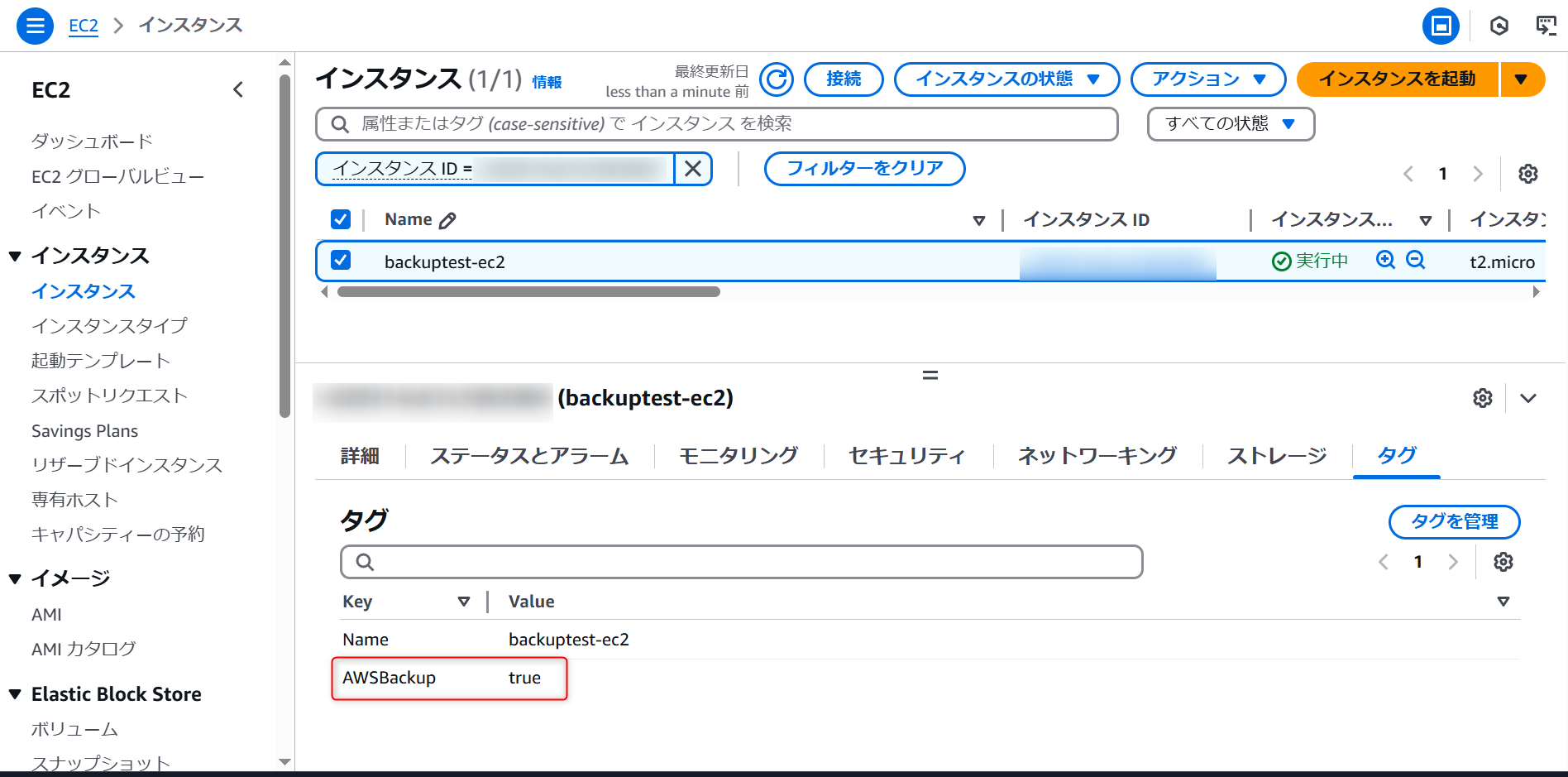This screenshot has width=1568, height=777.
Task: Select the タグ tab
Action: coord(1397,455)
